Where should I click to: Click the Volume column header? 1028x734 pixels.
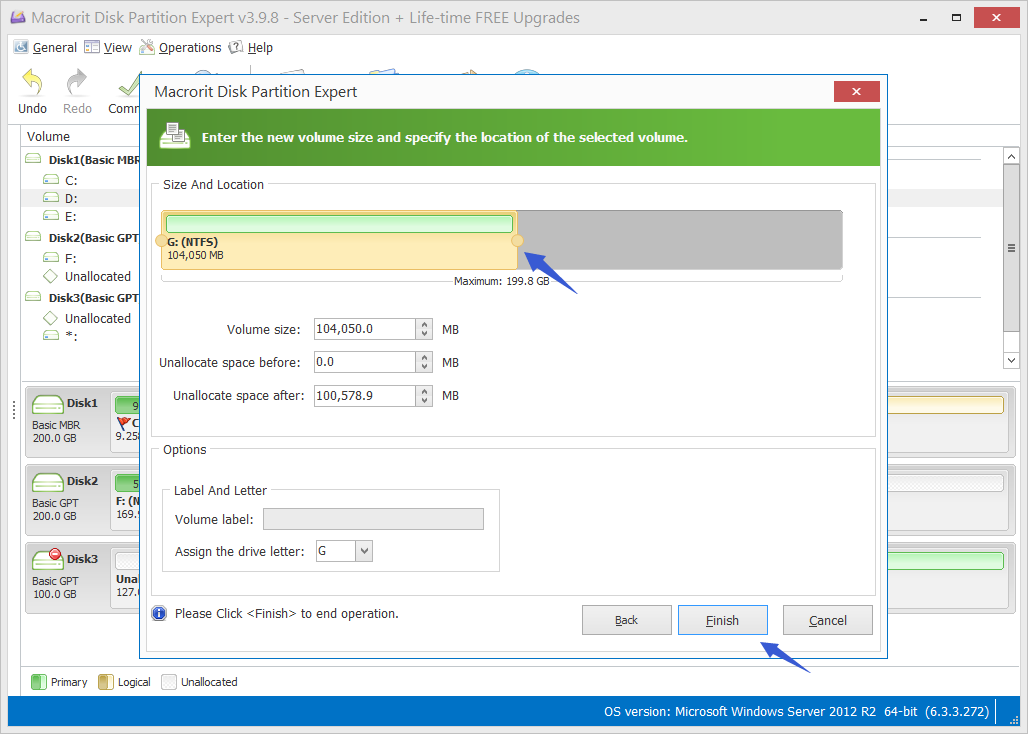click(x=48, y=136)
